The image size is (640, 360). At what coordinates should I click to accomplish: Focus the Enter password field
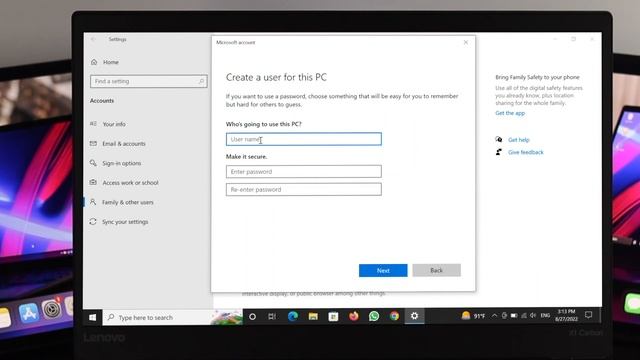tap(304, 171)
